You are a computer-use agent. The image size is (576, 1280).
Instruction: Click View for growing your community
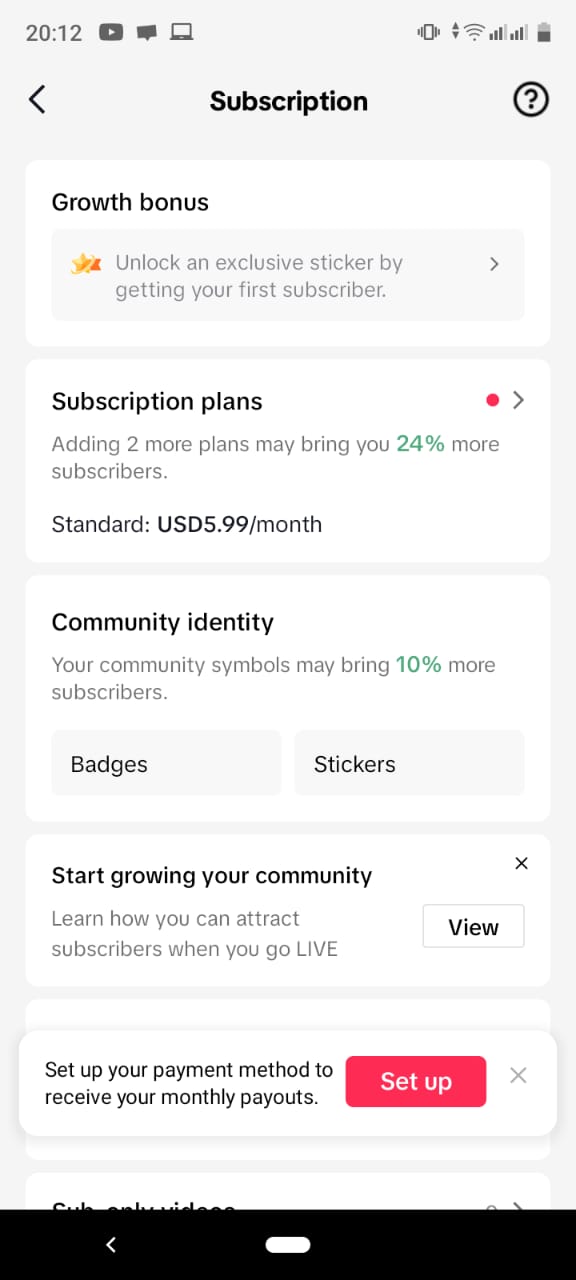pos(473,926)
